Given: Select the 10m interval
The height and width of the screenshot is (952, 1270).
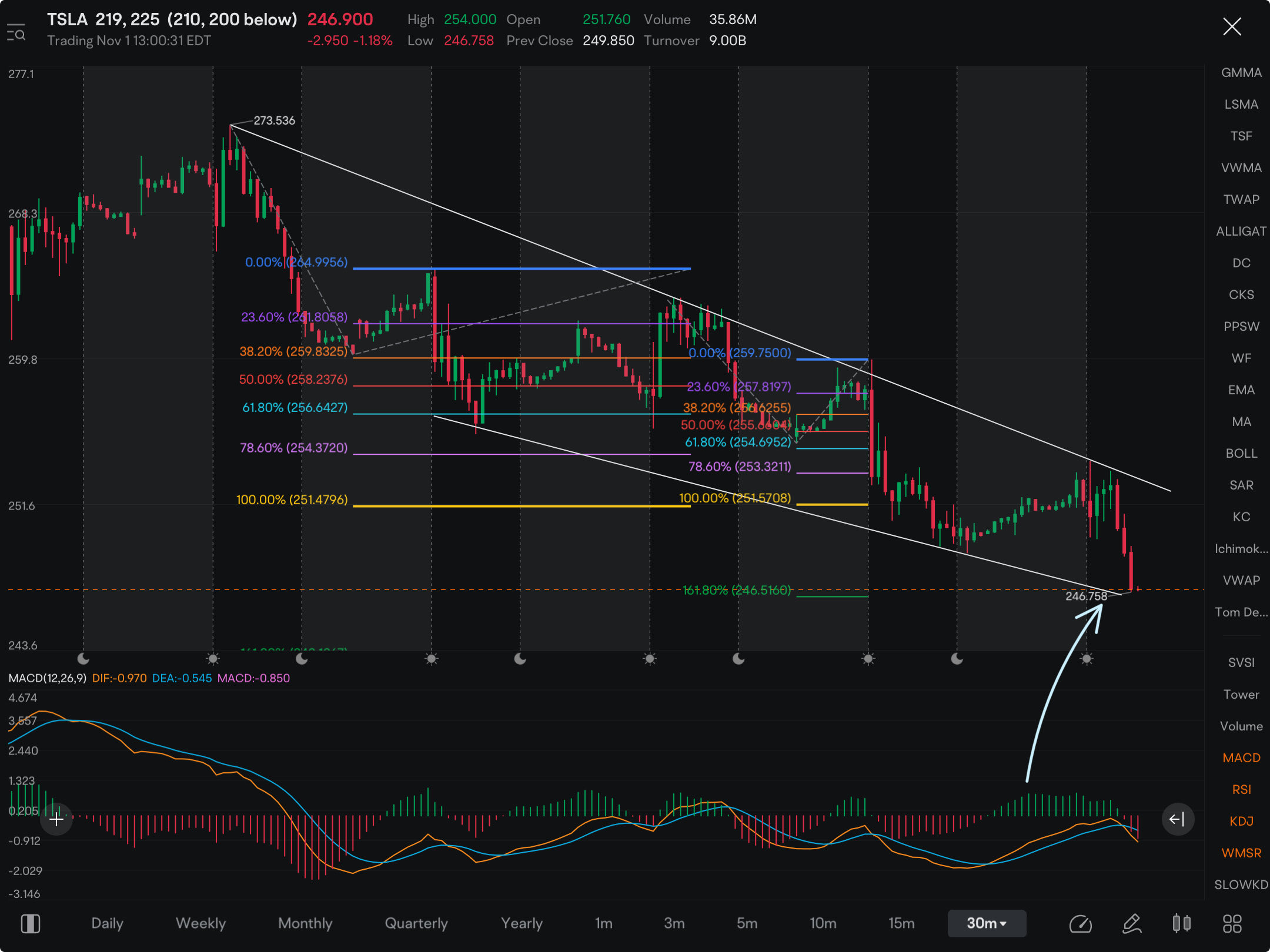Looking at the screenshot, I should pos(823,923).
